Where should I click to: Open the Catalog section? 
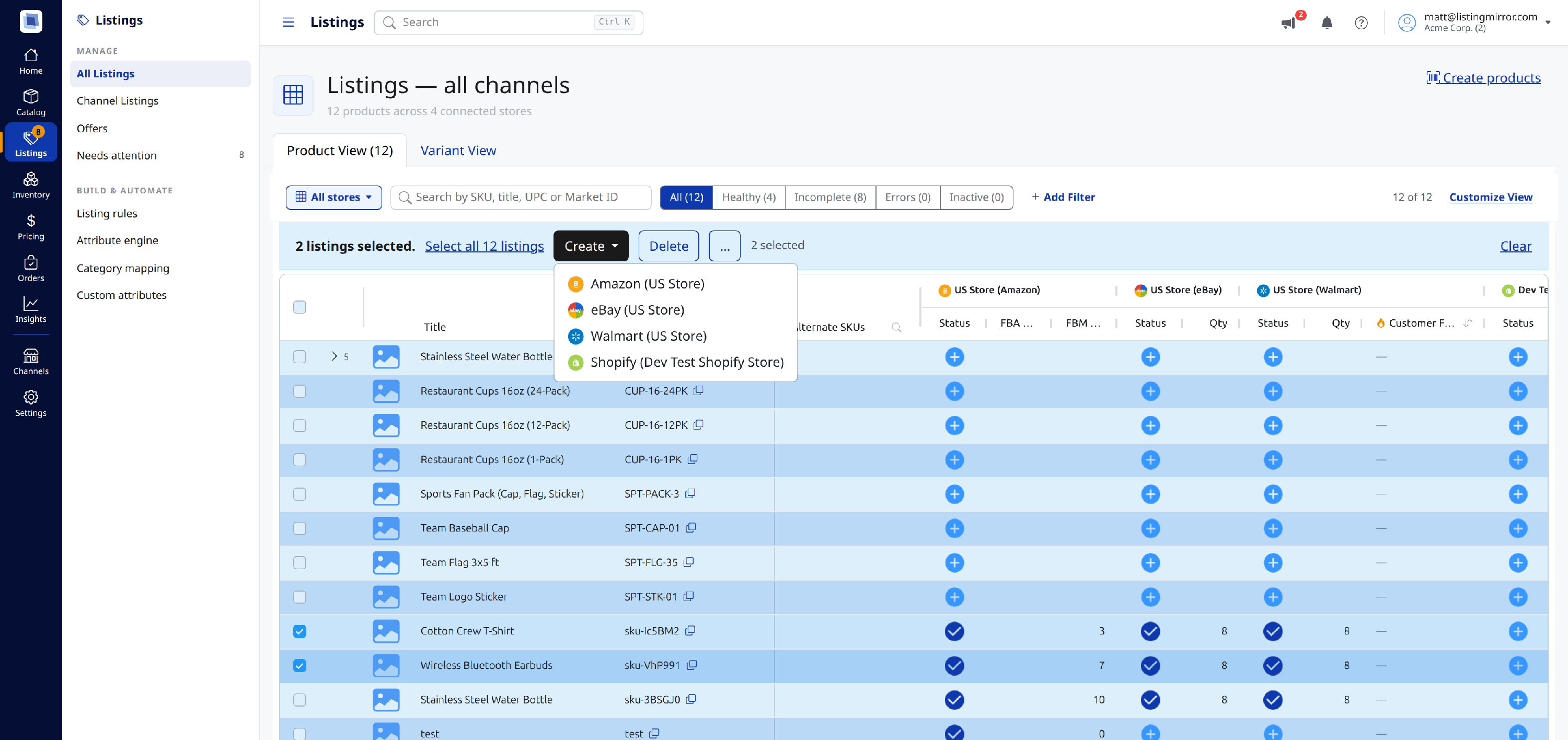(30, 103)
